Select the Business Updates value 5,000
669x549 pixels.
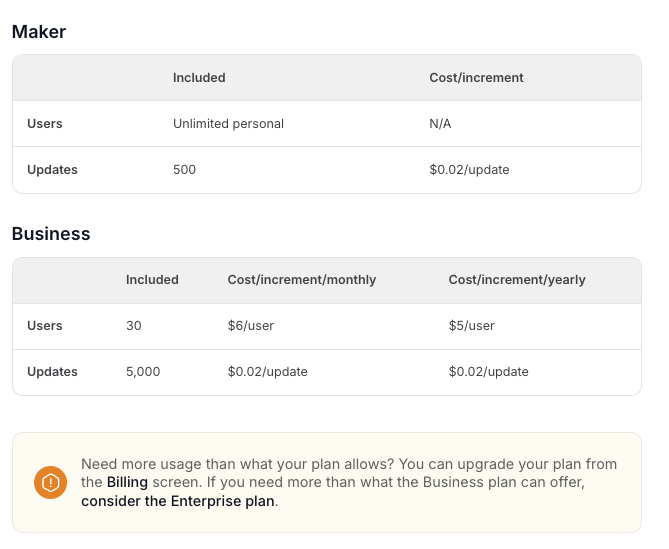coord(143,372)
